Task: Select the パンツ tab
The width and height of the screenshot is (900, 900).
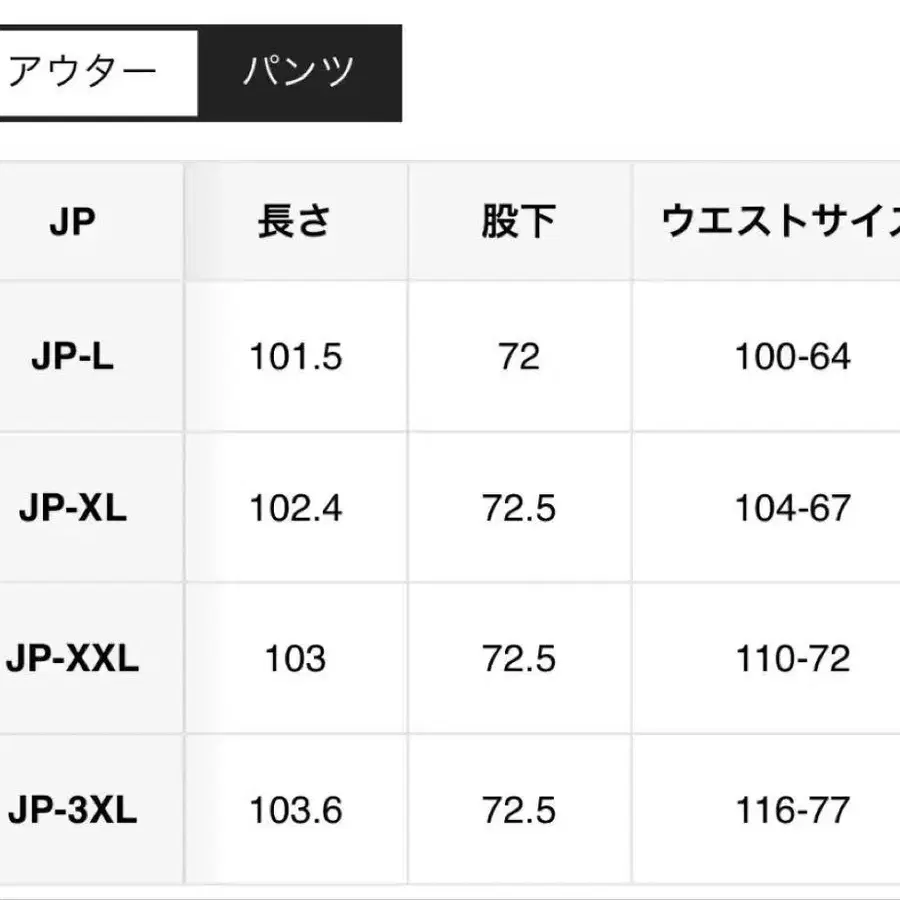Action: (x=299, y=73)
